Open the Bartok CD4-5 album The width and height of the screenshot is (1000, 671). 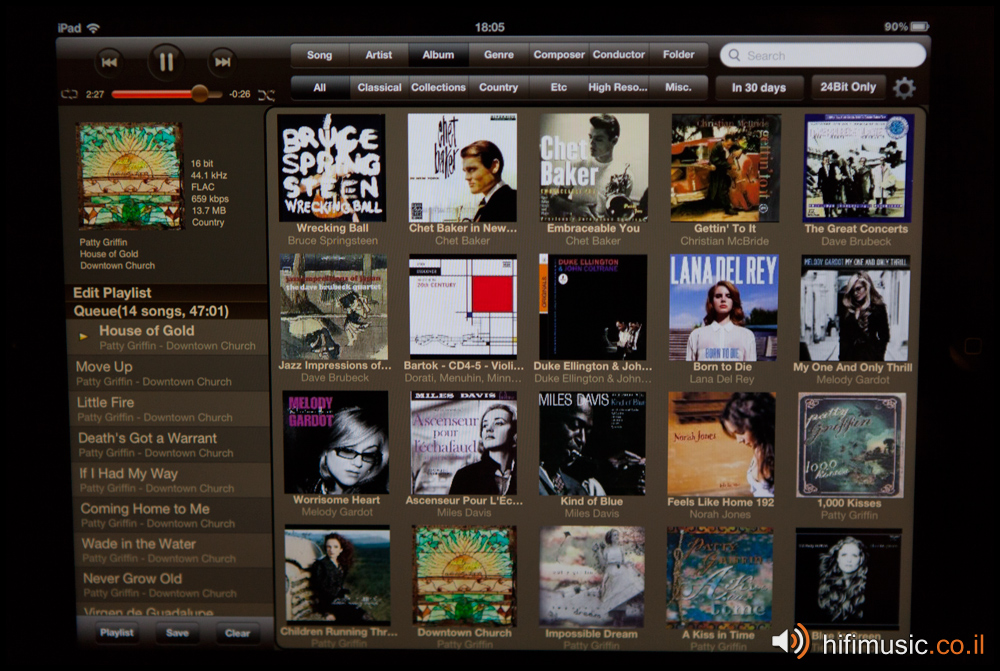[x=463, y=306]
